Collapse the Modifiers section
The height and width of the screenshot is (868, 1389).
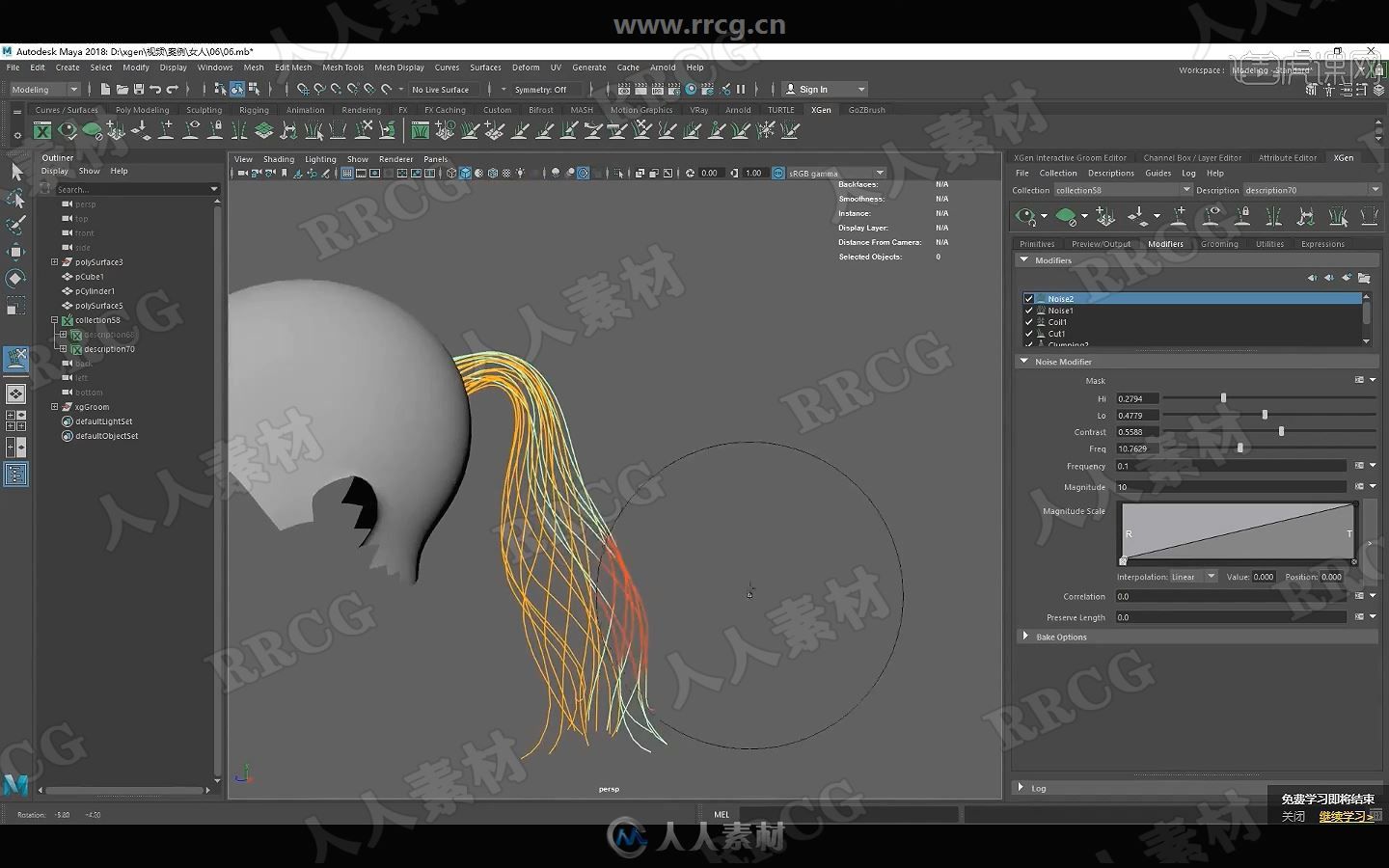click(1024, 259)
